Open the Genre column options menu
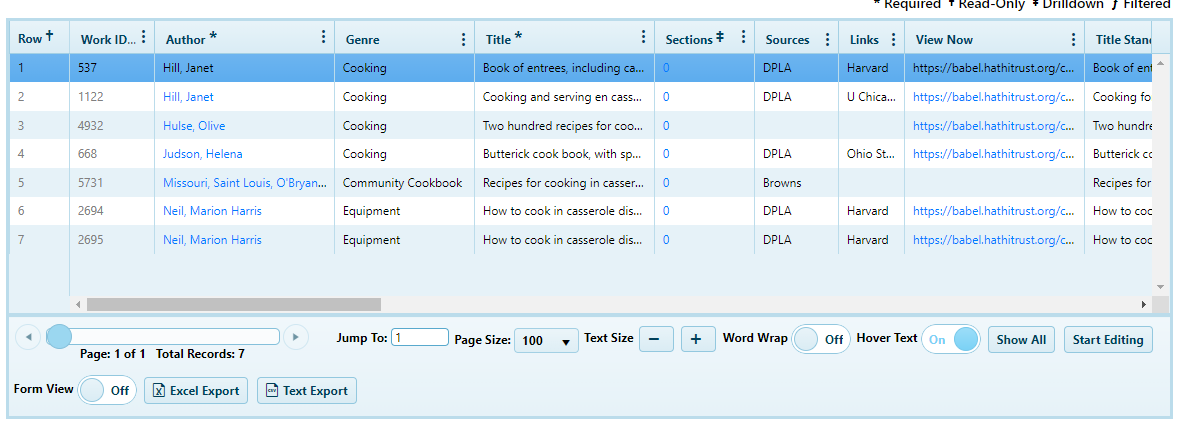Image resolution: width=1180 pixels, height=428 pixels. tap(463, 39)
